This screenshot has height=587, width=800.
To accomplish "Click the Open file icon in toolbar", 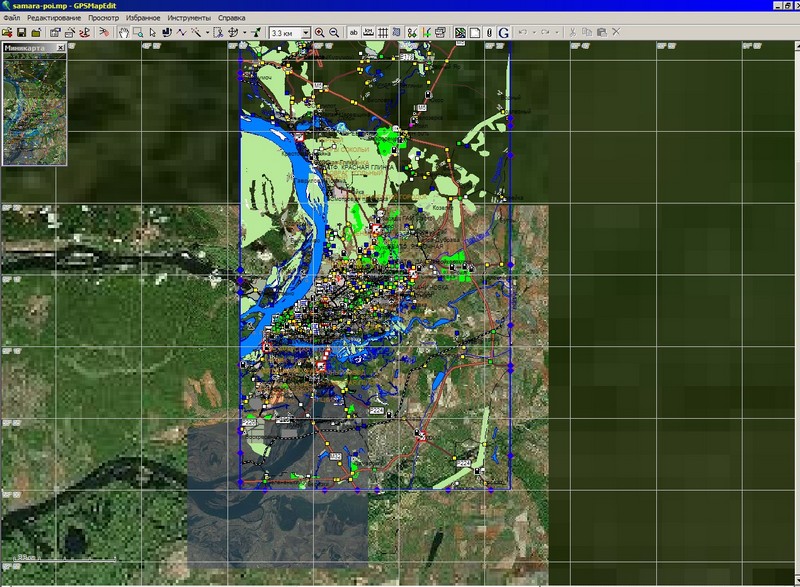I will [7, 32].
